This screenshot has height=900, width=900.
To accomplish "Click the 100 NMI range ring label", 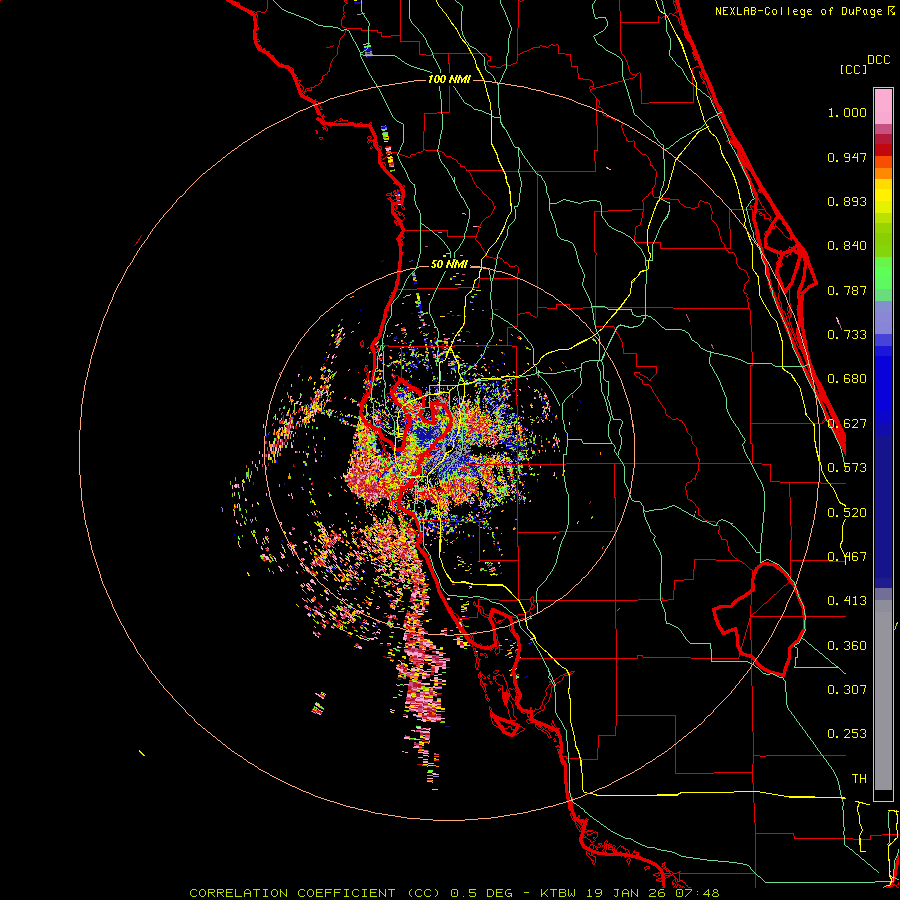I will tap(448, 79).
